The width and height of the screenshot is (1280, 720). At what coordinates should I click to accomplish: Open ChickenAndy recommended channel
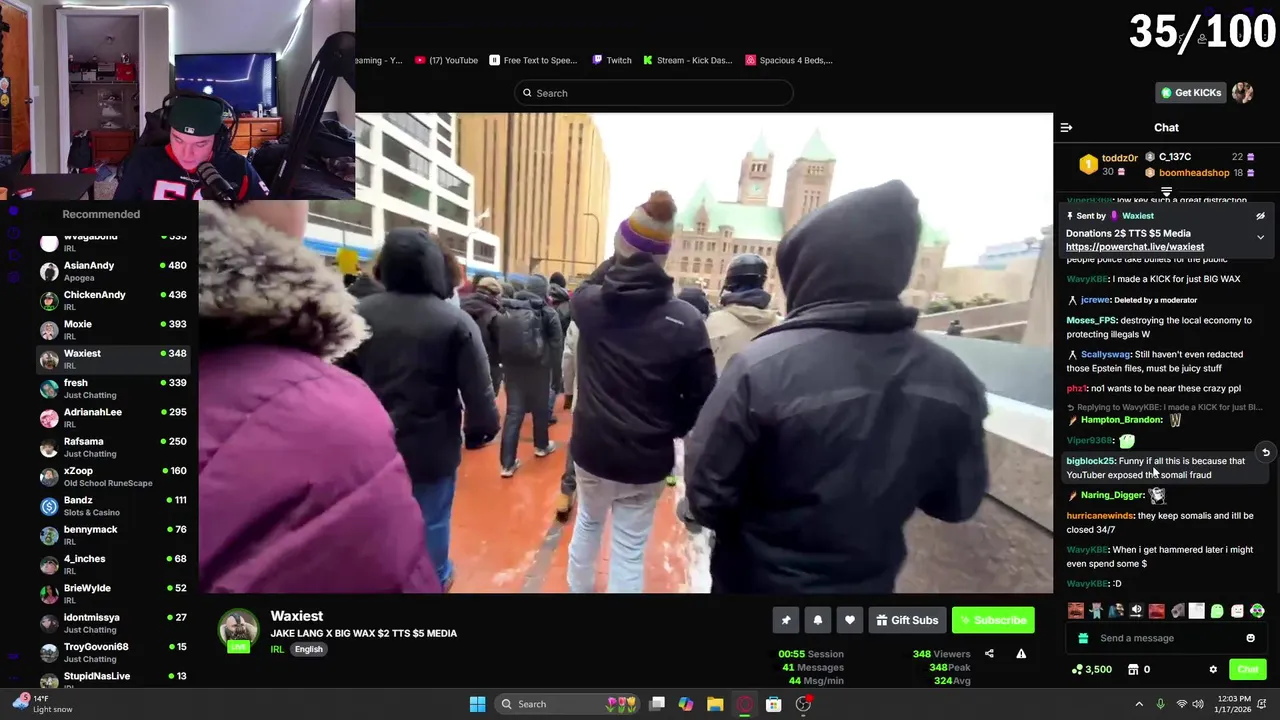point(113,300)
